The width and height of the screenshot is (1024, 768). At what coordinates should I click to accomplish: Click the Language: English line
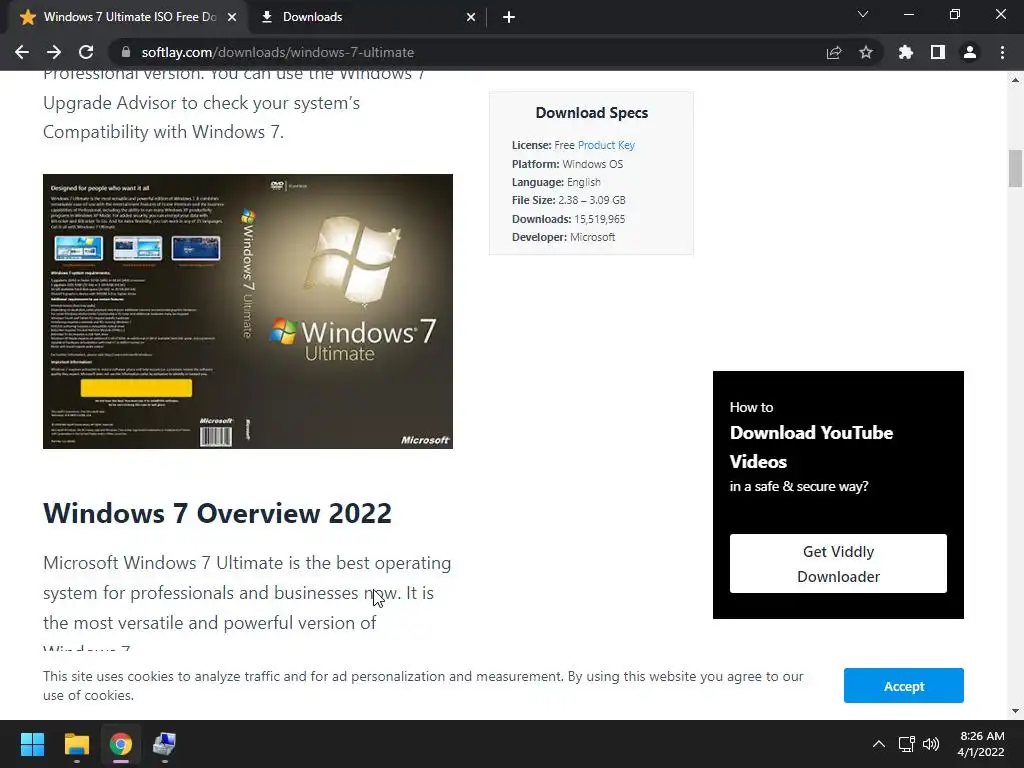pos(556,182)
